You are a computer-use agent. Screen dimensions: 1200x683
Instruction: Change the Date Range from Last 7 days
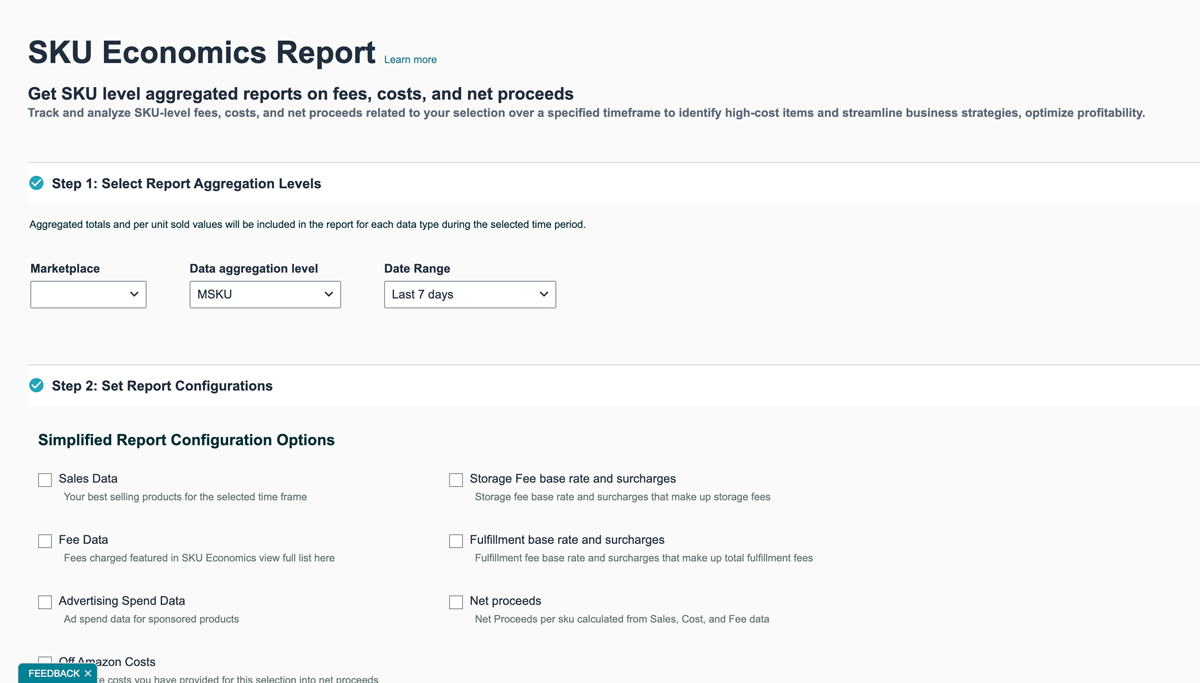click(469, 294)
